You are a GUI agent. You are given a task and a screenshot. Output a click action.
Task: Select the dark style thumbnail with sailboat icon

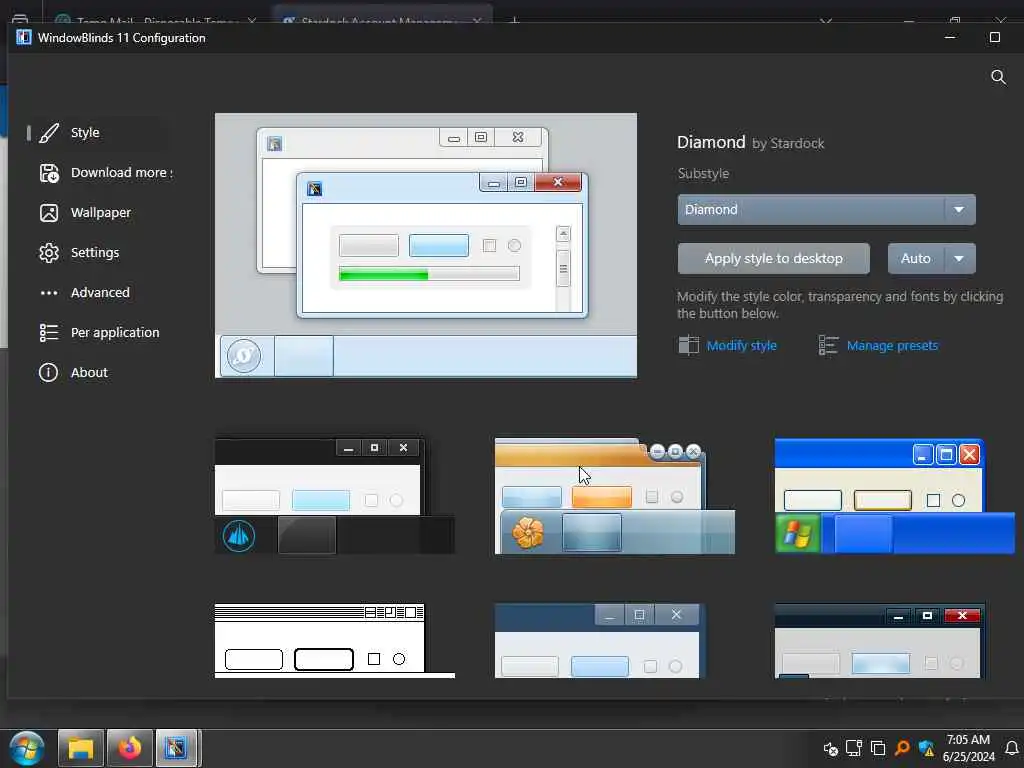pos(334,496)
